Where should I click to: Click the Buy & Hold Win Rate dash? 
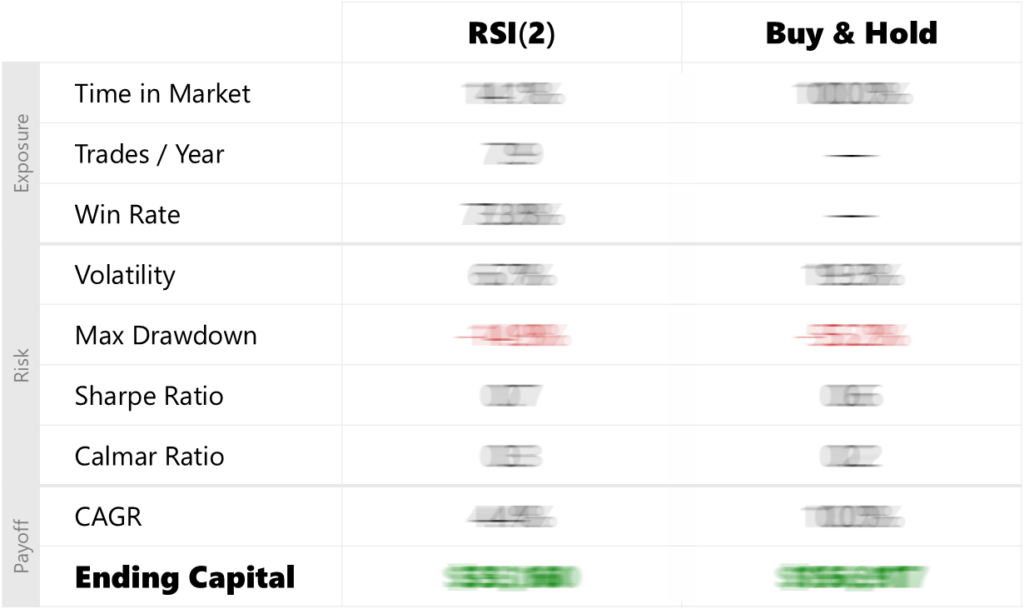851,216
